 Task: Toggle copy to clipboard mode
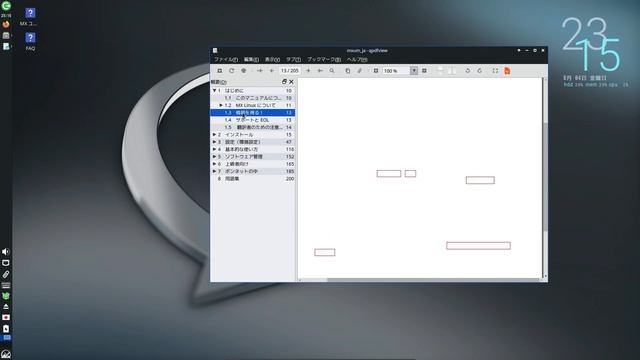pos(347,71)
